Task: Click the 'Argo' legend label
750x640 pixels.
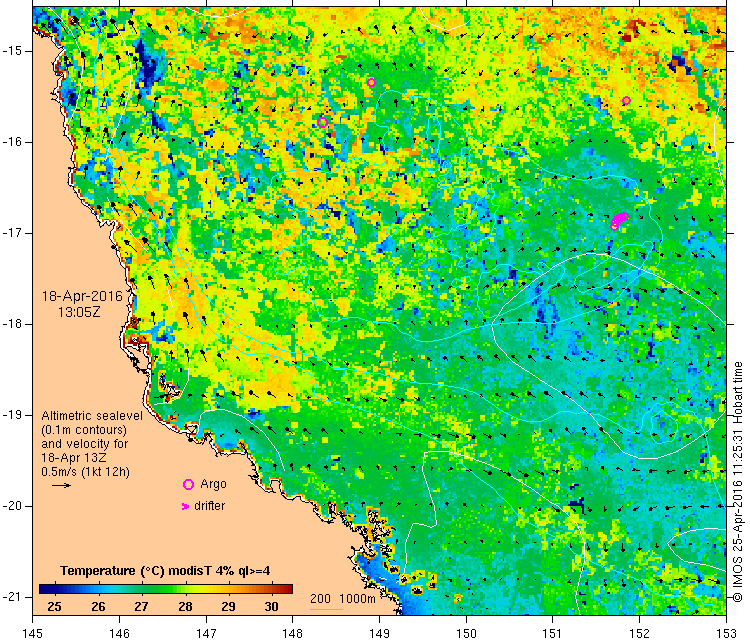Action: [x=213, y=485]
